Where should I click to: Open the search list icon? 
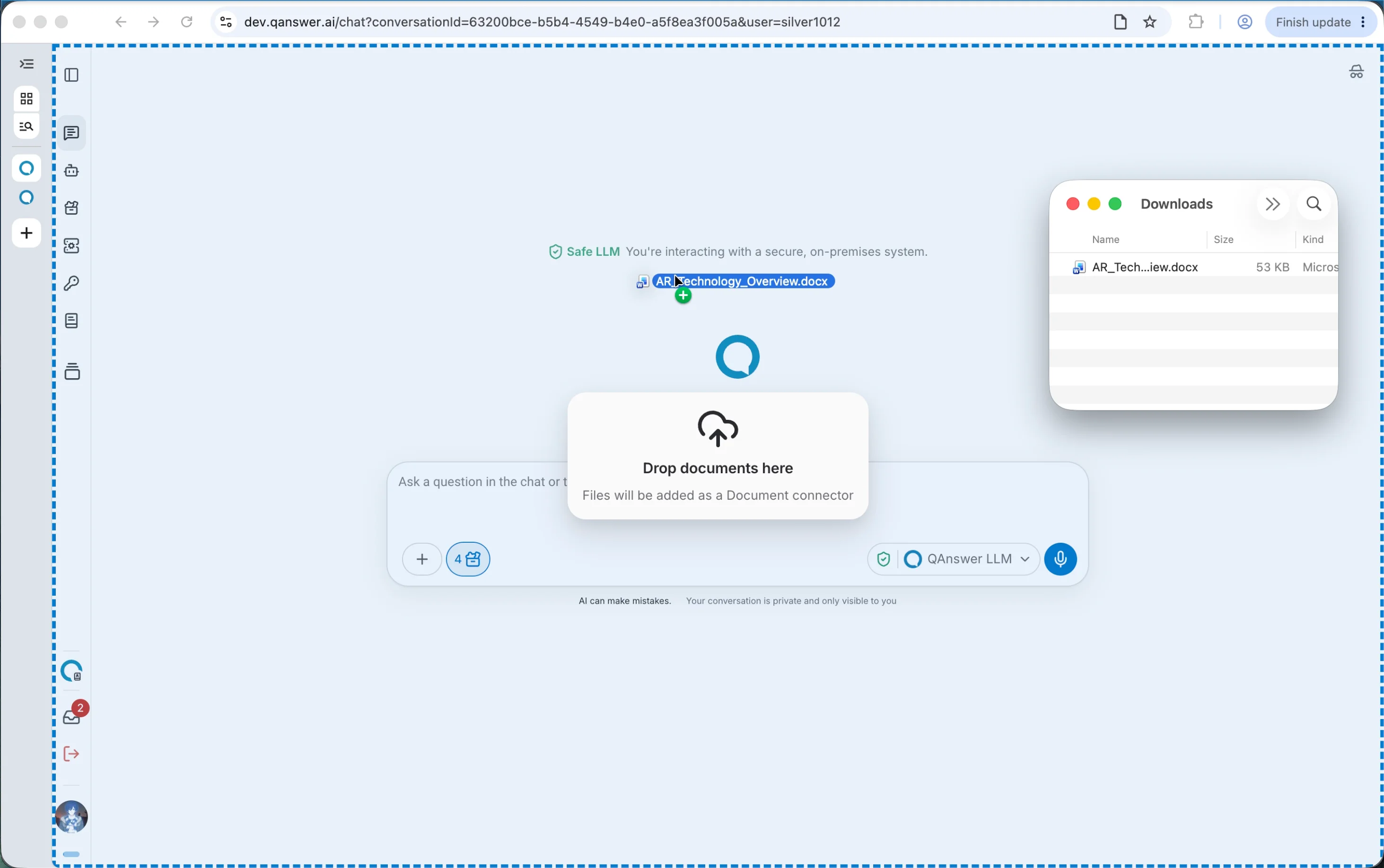(26, 126)
